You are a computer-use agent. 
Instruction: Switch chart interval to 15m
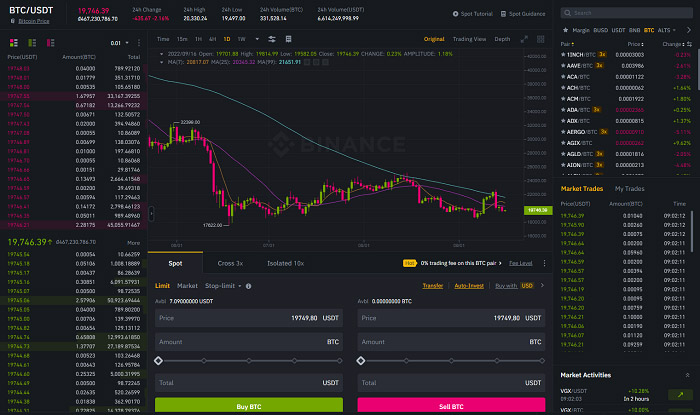(x=182, y=39)
